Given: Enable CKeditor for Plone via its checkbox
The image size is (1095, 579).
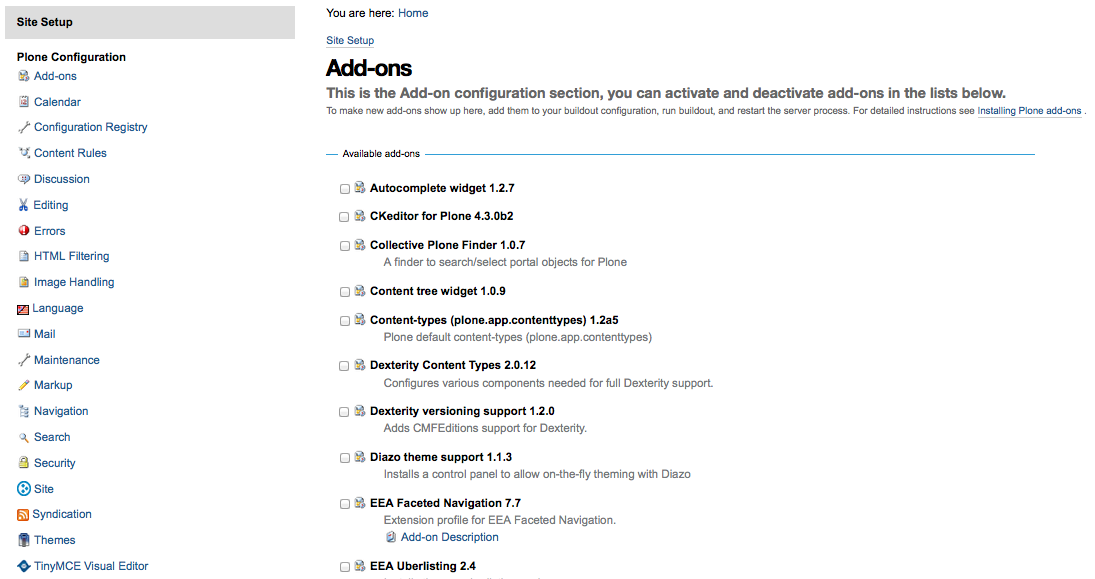Looking at the screenshot, I should (x=344, y=216).
